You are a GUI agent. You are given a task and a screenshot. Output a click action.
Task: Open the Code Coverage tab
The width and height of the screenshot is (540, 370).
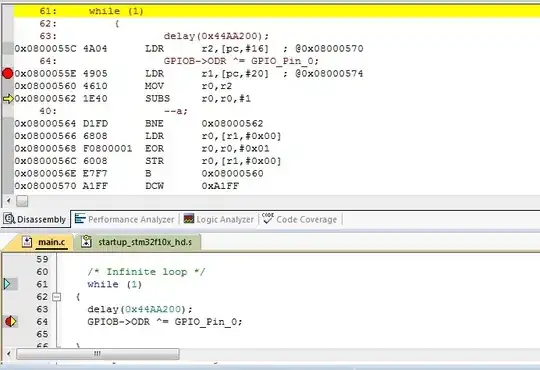[x=300, y=219]
